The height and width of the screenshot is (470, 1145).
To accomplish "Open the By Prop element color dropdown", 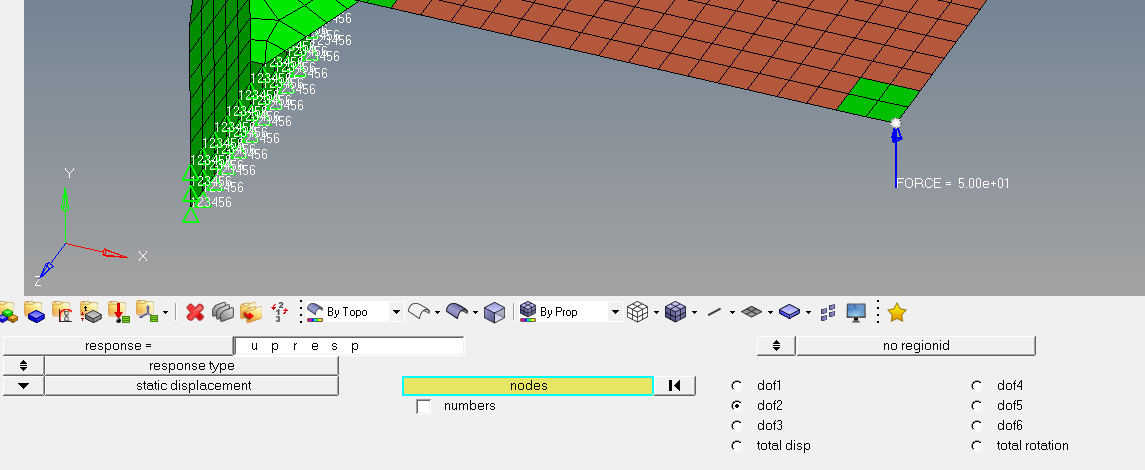I will (x=615, y=312).
